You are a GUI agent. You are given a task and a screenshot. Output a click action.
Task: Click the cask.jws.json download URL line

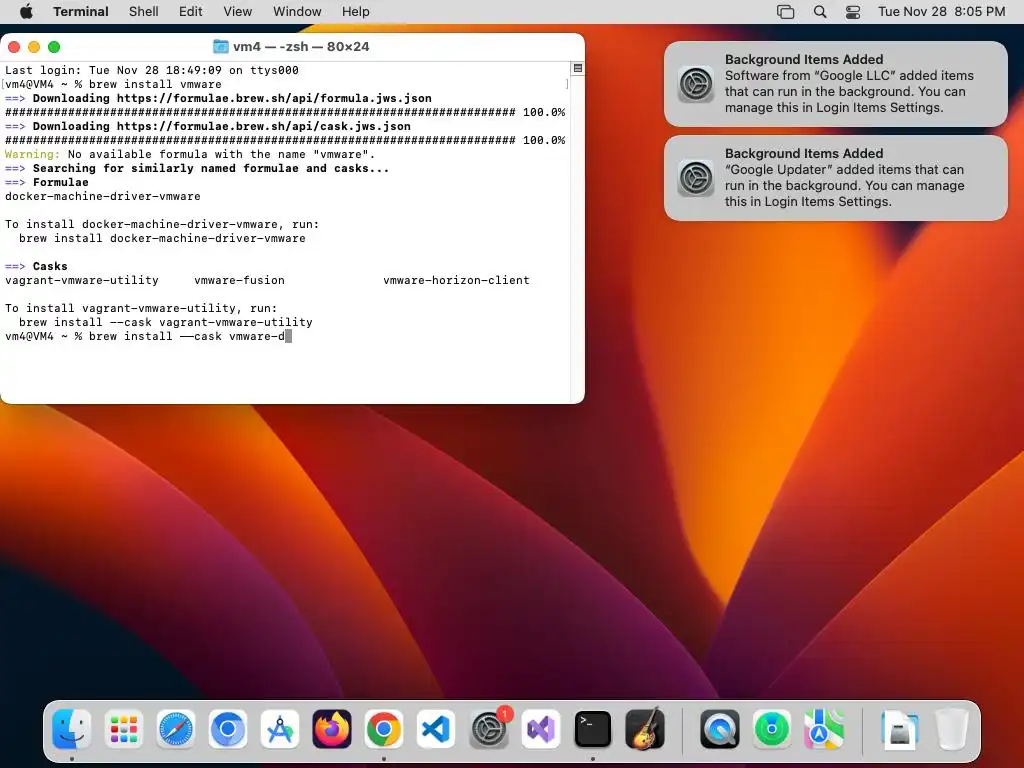pyautogui.click(x=208, y=126)
